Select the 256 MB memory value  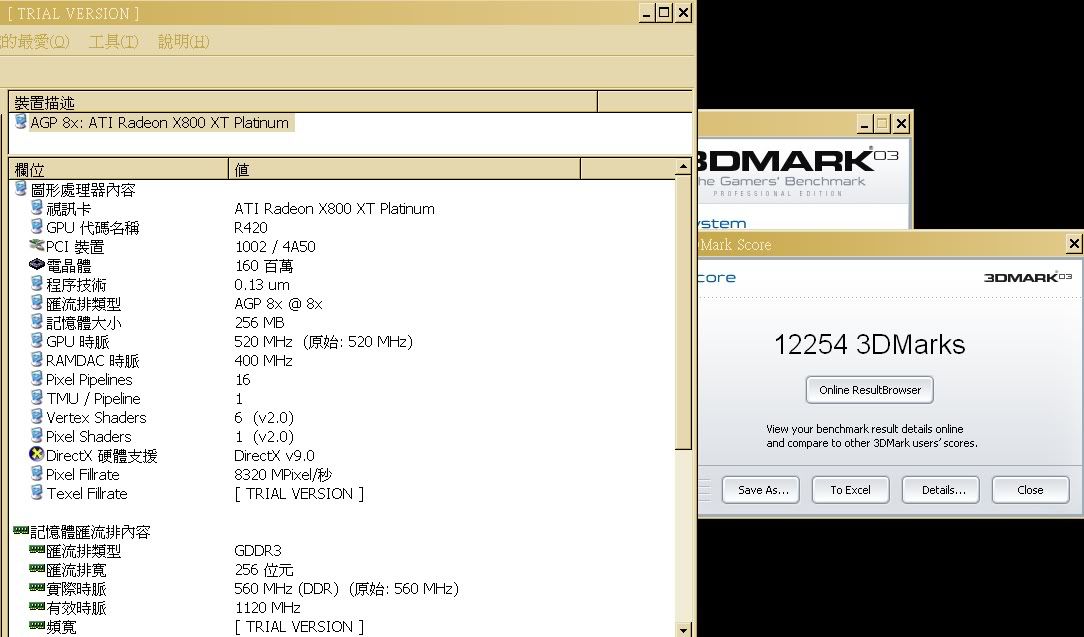coord(259,322)
